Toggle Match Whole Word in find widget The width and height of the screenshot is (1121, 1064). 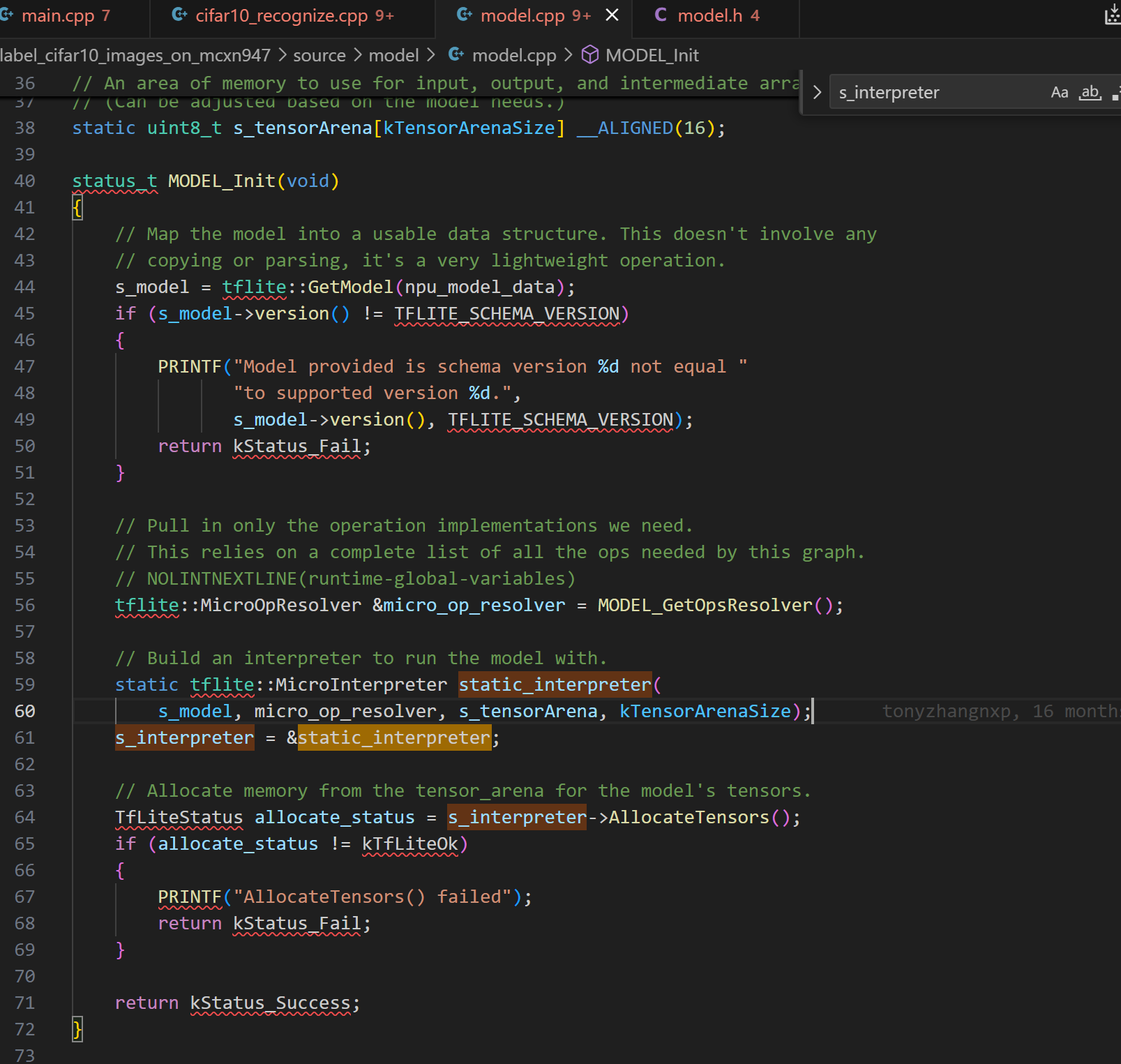[x=1090, y=92]
